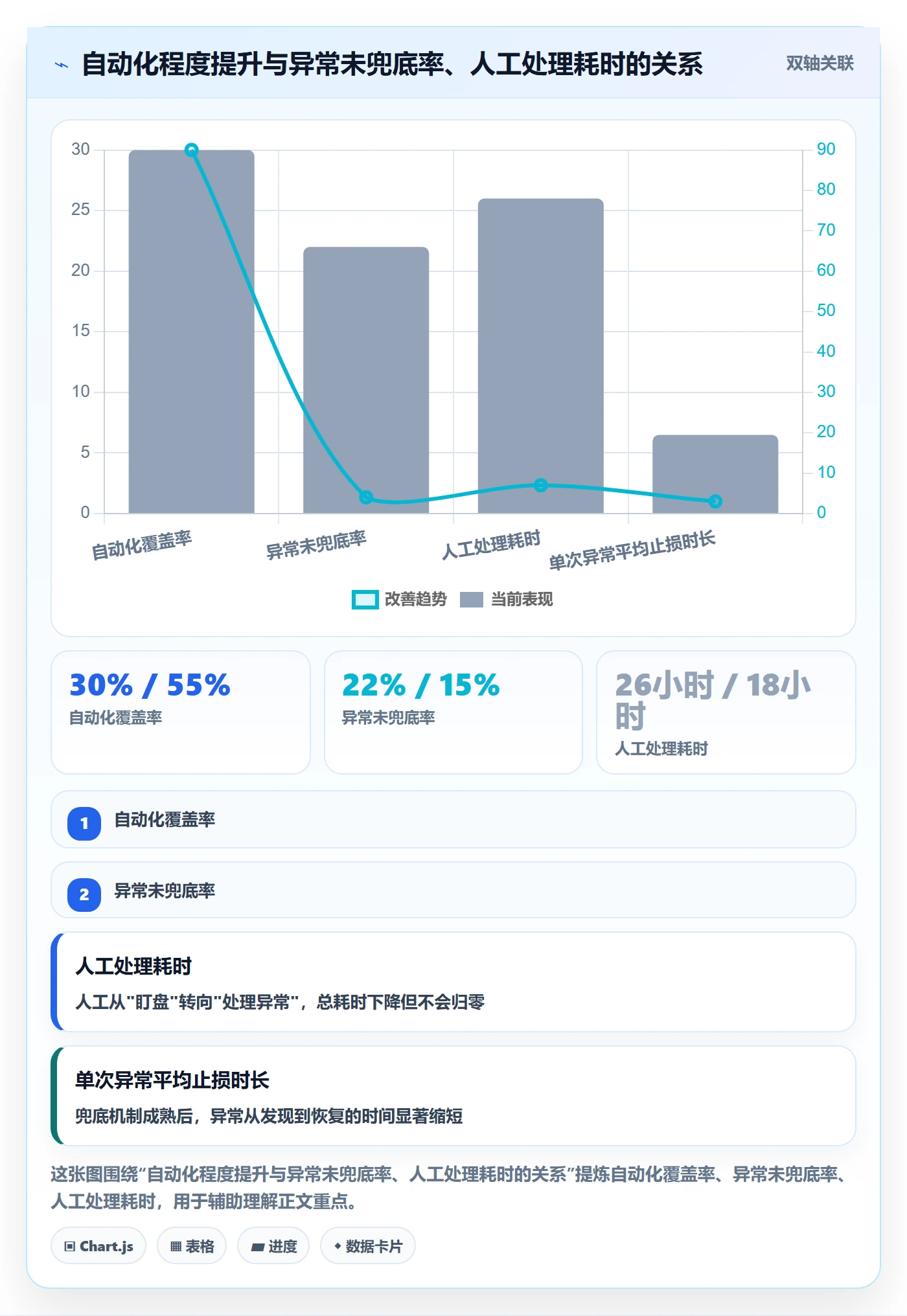907x1316 pixels.
Task: Click the lightning bolt icon beside the title
Action: pos(62,65)
